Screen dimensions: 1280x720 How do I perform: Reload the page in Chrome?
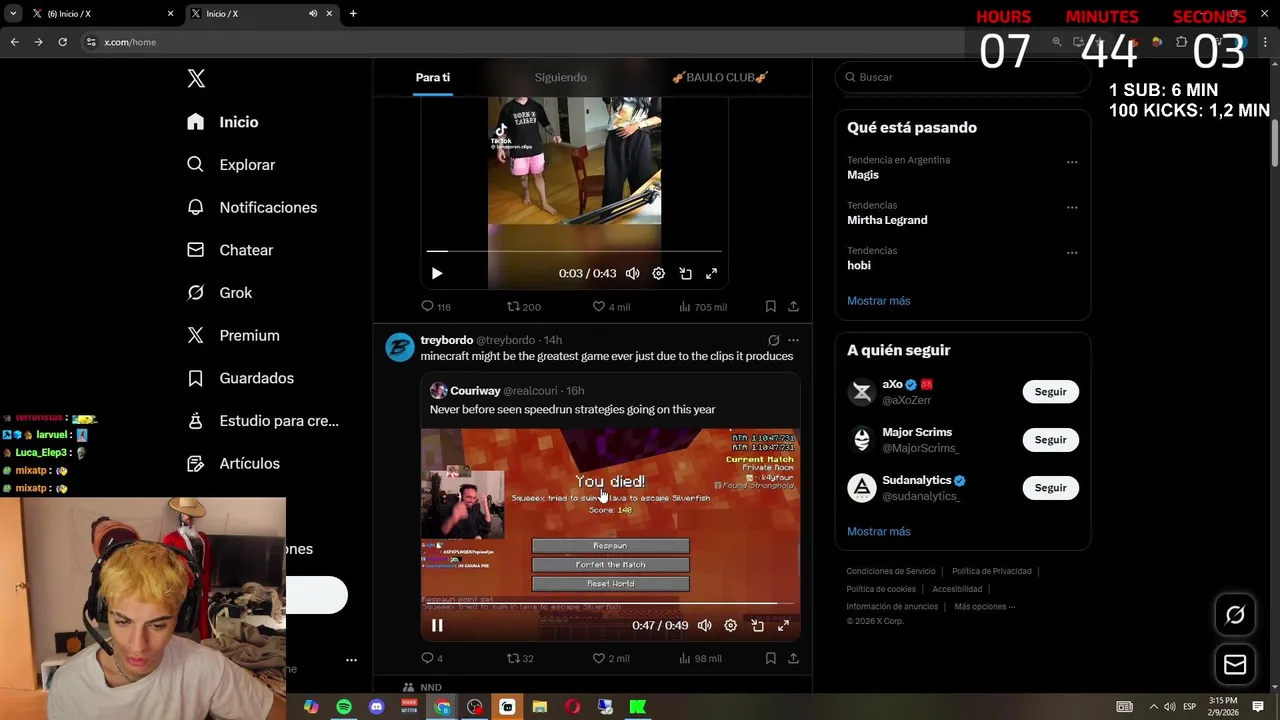[62, 42]
